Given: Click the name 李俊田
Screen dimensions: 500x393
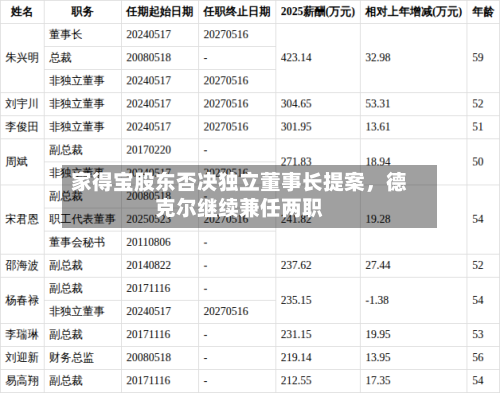Looking at the screenshot, I should pos(22,127).
